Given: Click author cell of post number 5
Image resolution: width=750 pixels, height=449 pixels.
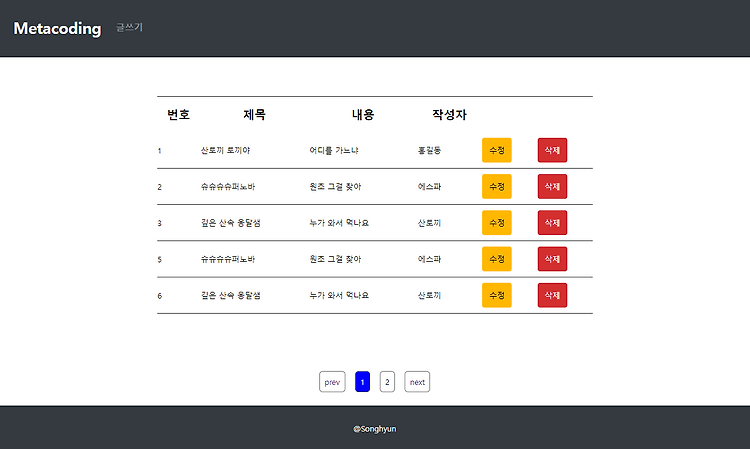Looking at the screenshot, I should point(430,259).
